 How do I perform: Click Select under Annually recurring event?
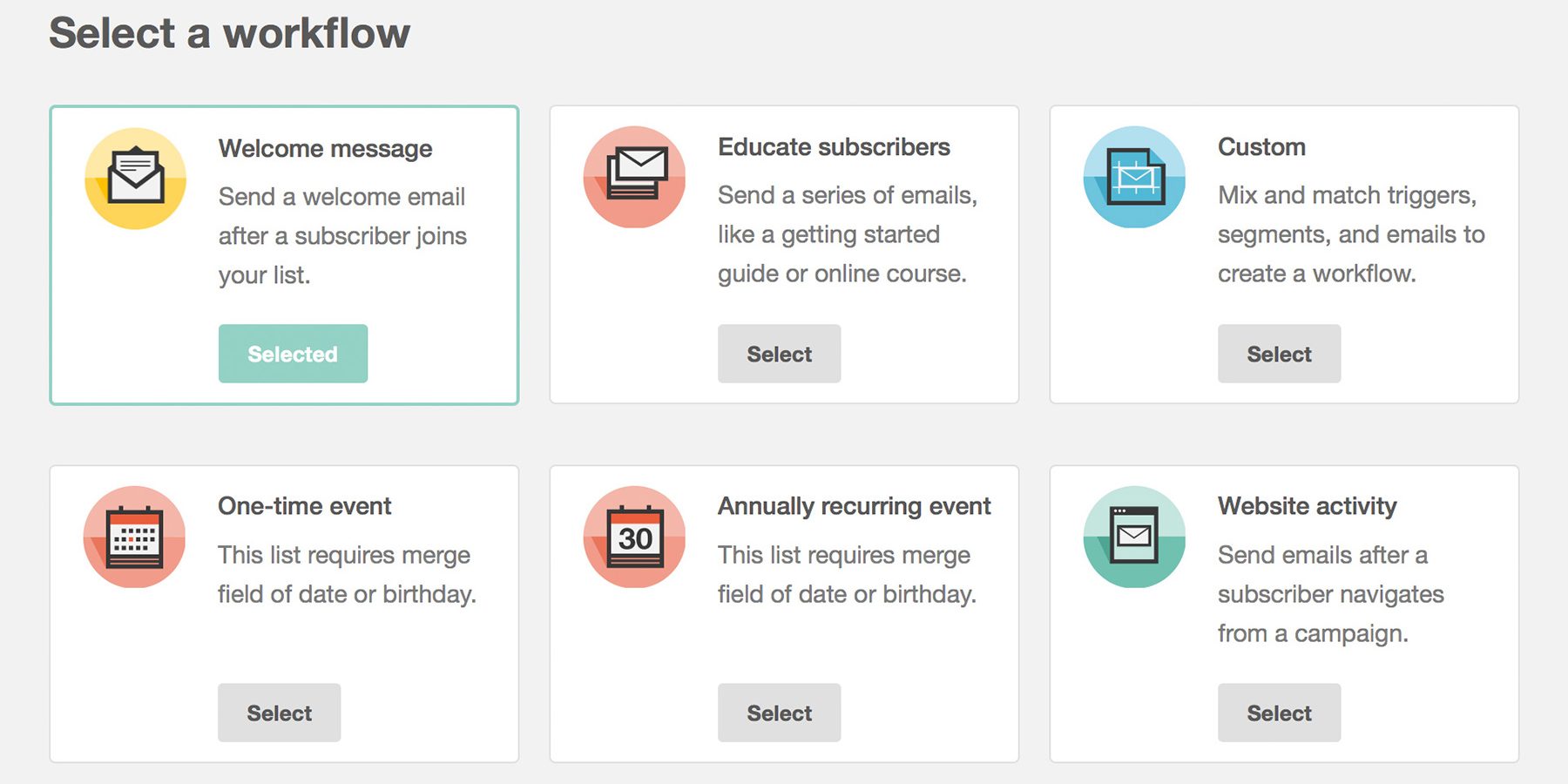coord(779,713)
